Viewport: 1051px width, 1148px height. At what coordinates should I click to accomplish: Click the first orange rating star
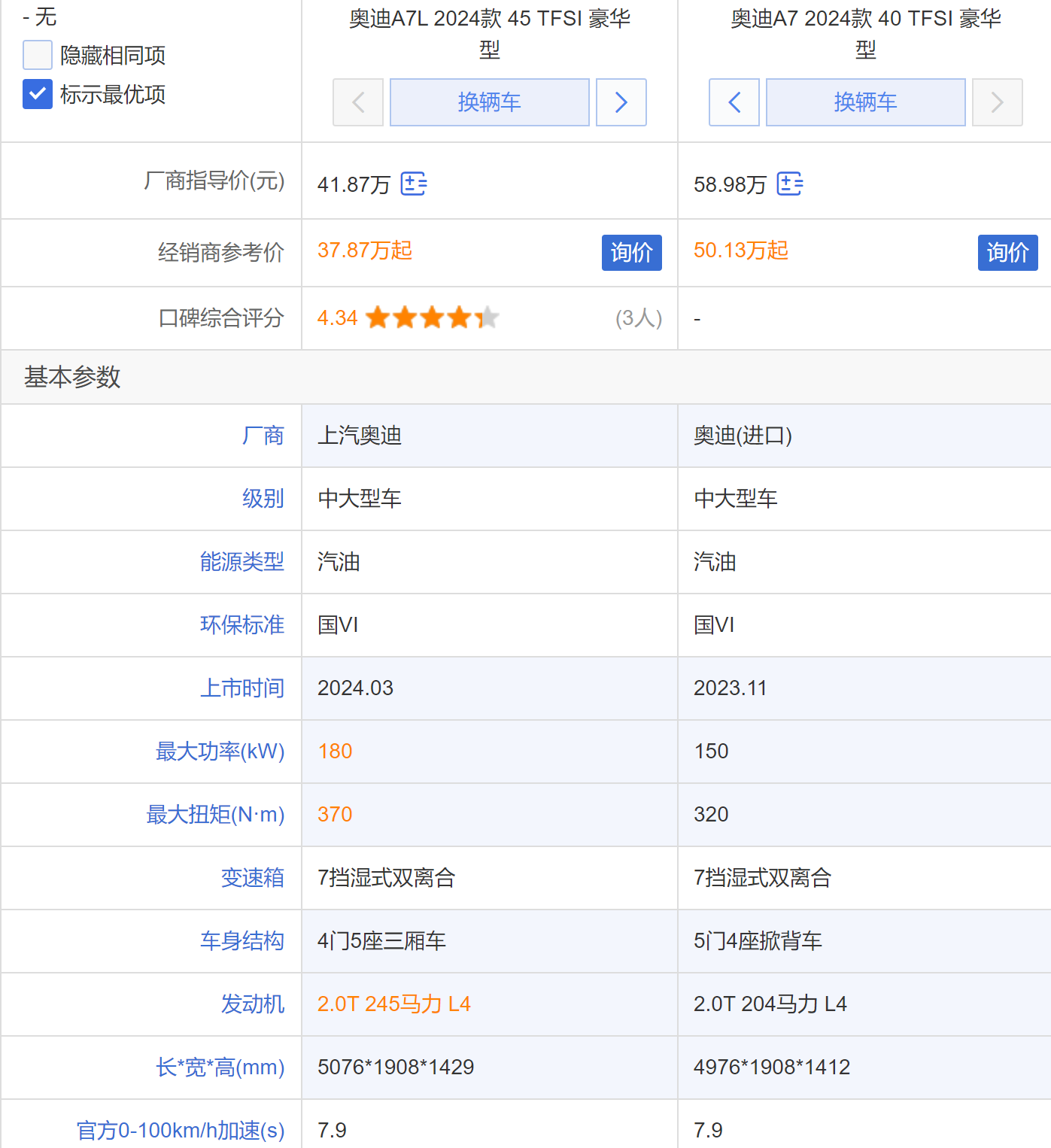377,317
